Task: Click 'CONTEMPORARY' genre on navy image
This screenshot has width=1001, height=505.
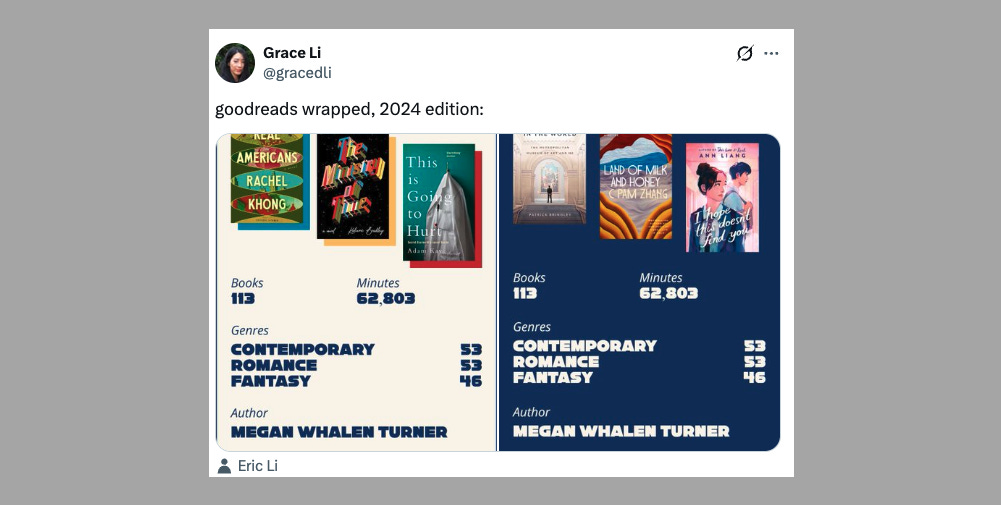Action: pyautogui.click(x=585, y=346)
